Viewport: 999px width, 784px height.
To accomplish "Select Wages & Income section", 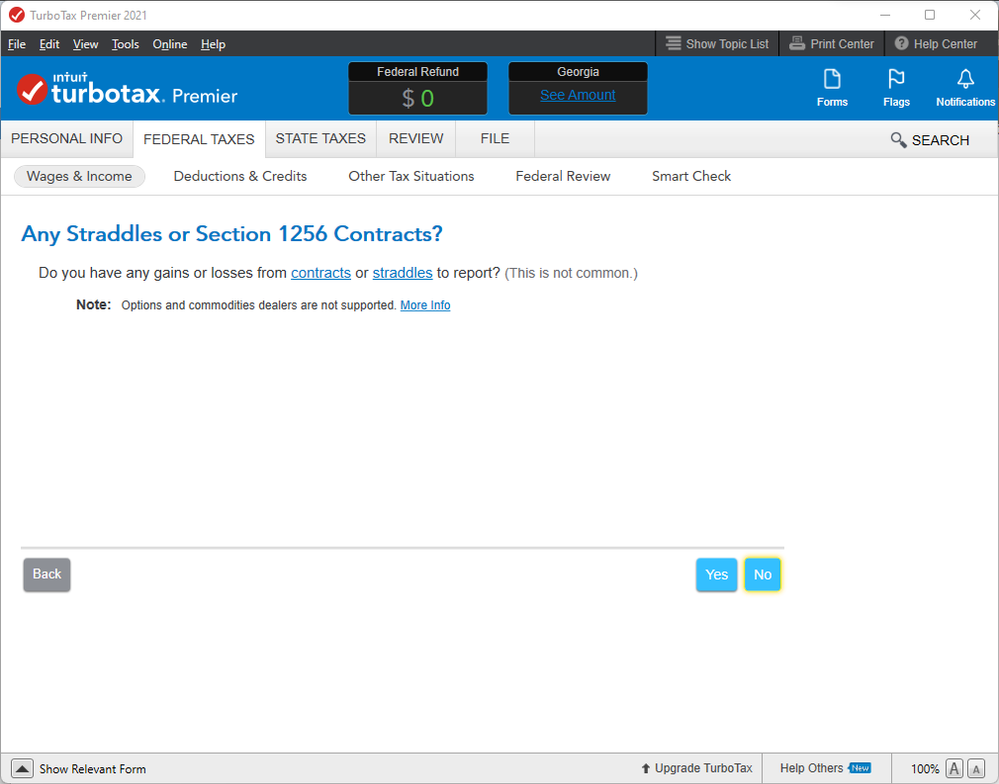I will 80,176.
